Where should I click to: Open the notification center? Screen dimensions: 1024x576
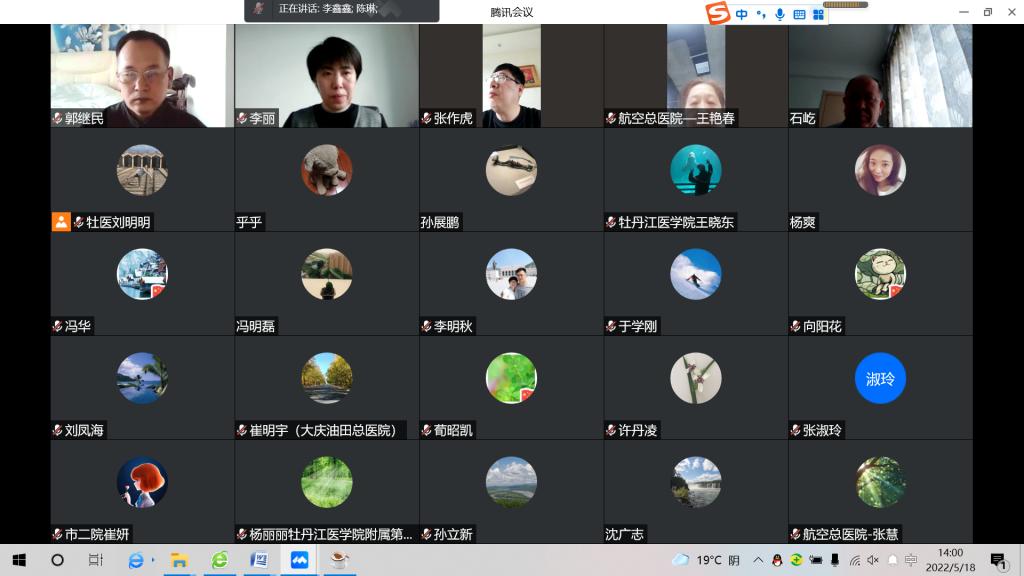click(x=997, y=560)
